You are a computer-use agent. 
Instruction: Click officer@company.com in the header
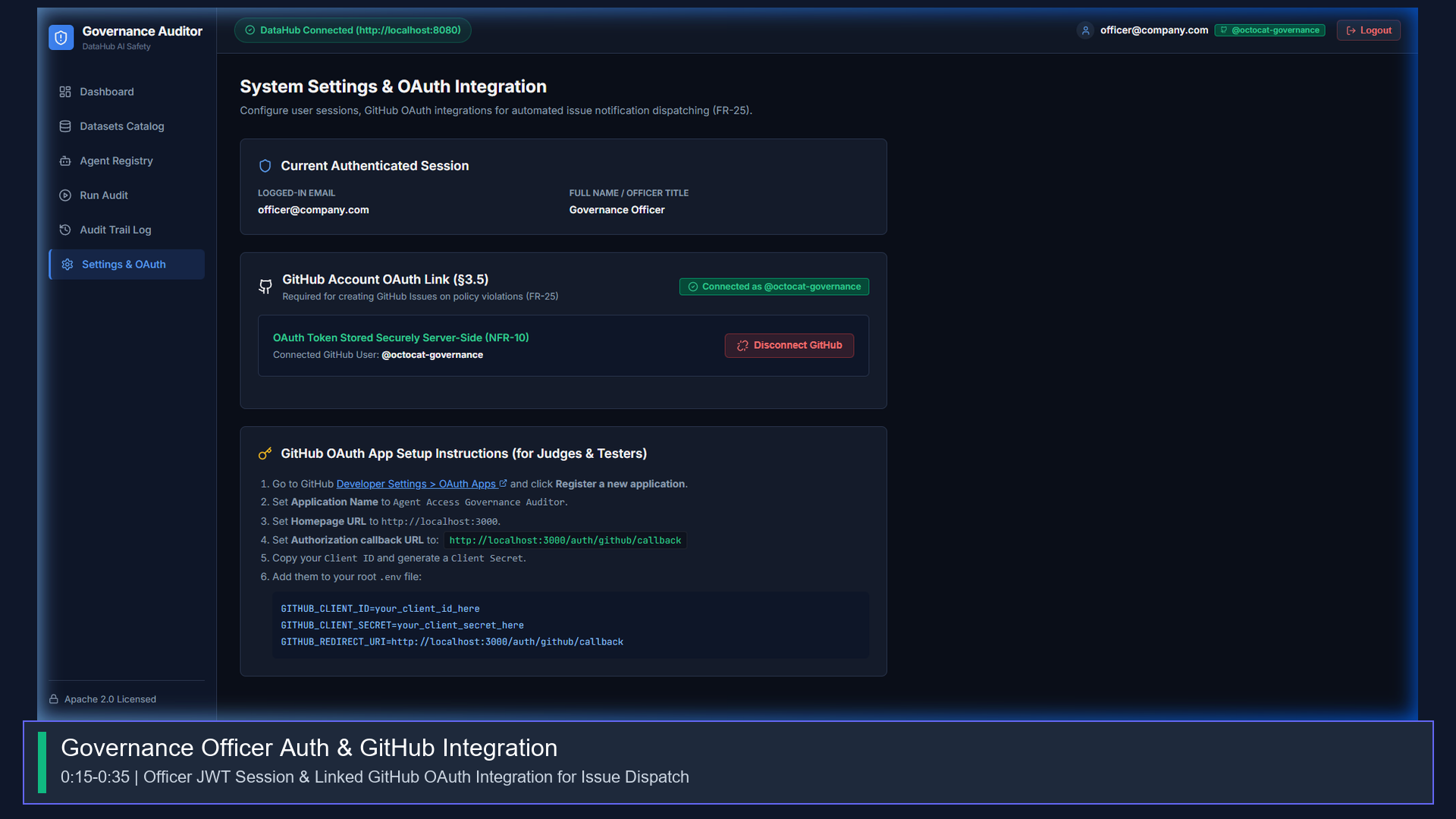(x=1153, y=30)
